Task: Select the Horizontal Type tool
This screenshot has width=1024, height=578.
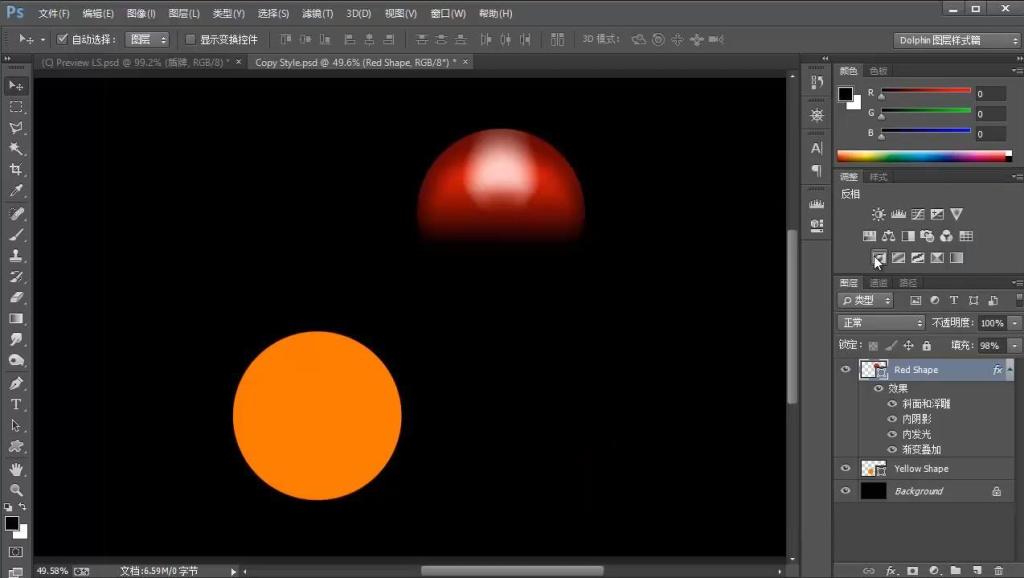Action: (x=16, y=404)
